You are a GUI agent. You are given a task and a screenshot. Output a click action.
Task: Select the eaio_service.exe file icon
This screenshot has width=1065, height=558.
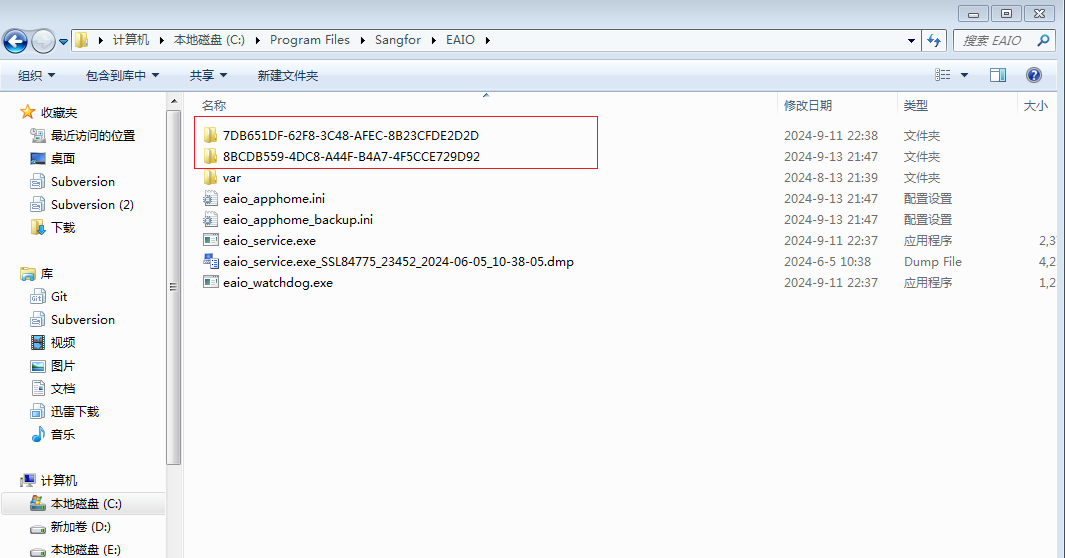coord(211,240)
